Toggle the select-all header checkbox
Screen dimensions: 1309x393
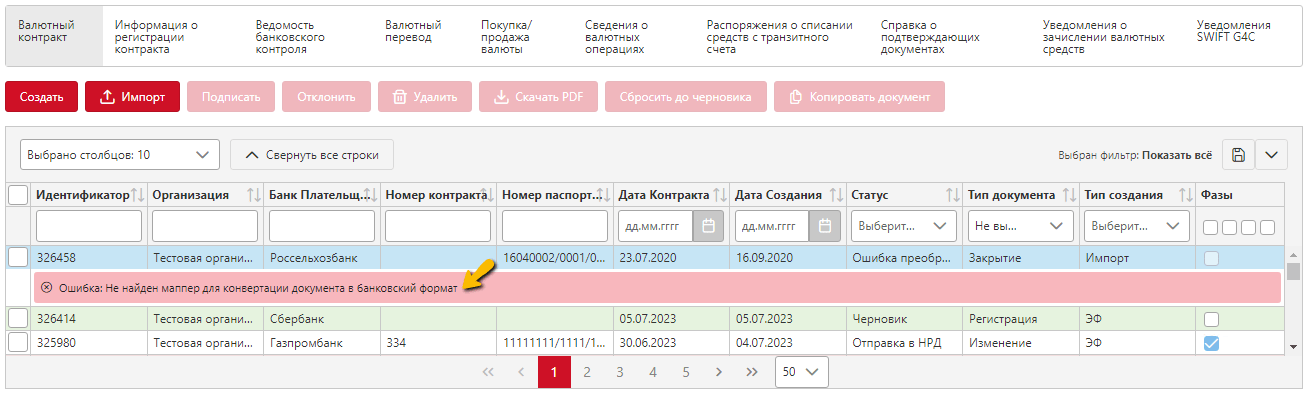[18, 195]
